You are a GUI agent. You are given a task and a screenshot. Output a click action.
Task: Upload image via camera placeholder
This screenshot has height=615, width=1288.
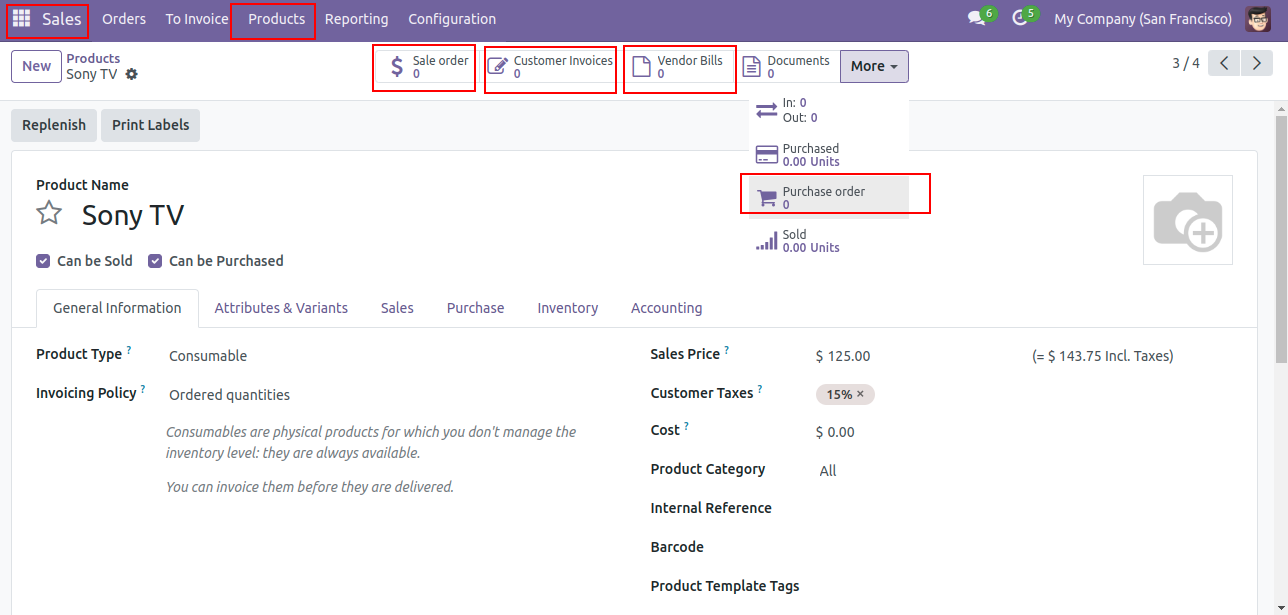1188,220
